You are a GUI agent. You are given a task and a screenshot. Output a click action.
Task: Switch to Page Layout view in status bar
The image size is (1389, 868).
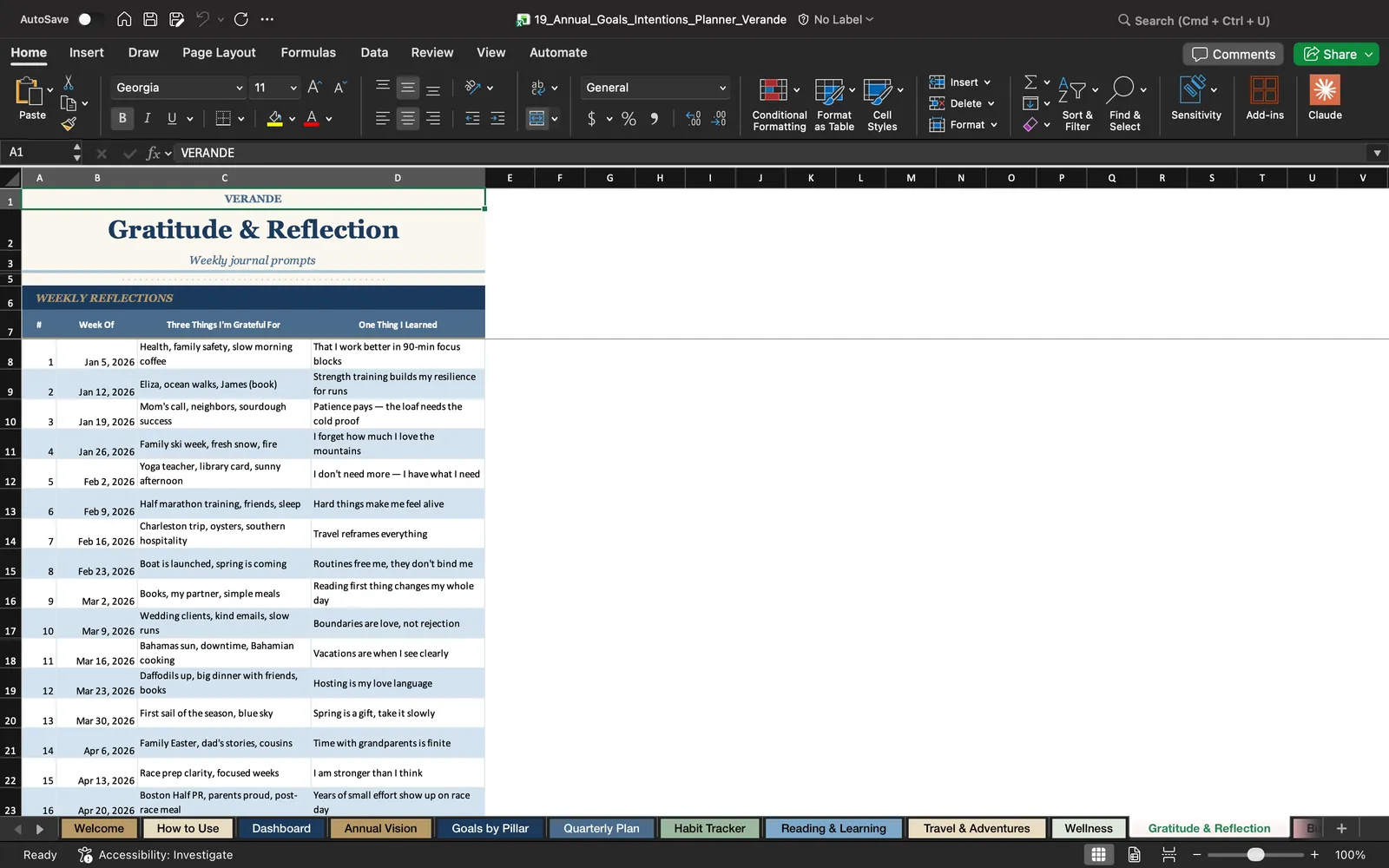coord(1134,855)
